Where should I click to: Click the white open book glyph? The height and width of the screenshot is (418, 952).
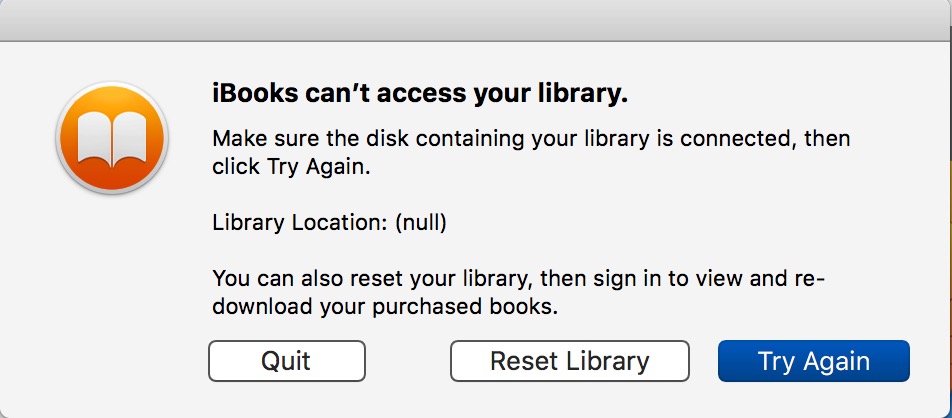[112, 140]
